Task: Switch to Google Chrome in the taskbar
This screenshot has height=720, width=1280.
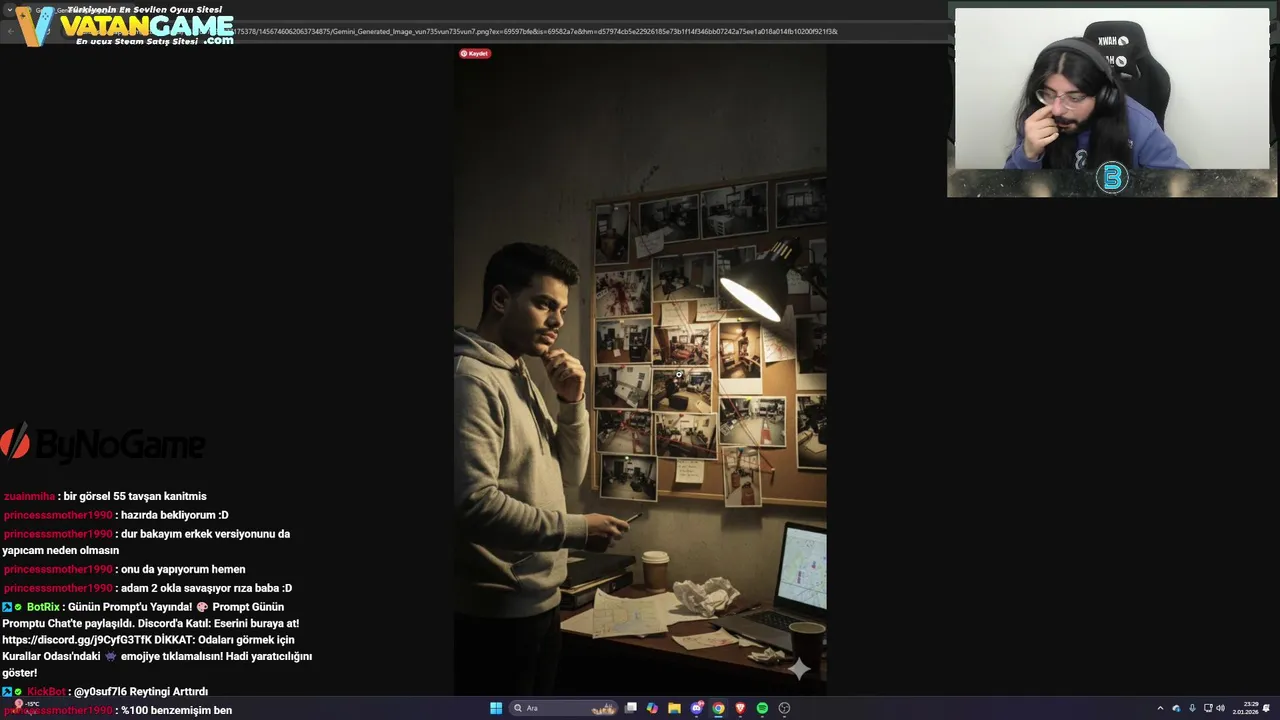Action: point(718,708)
